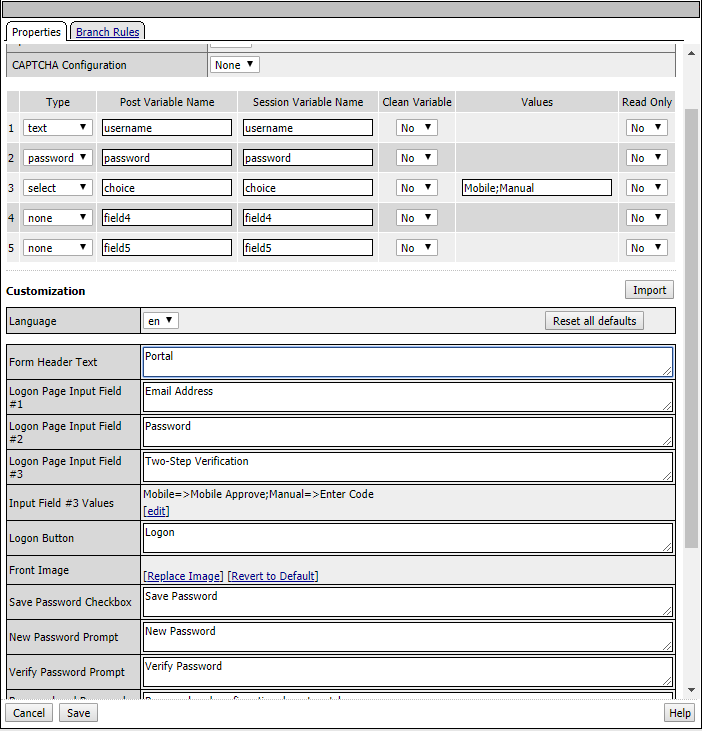The height and width of the screenshot is (731, 702).
Task: Click the Replace Image link
Action: [x=183, y=576]
